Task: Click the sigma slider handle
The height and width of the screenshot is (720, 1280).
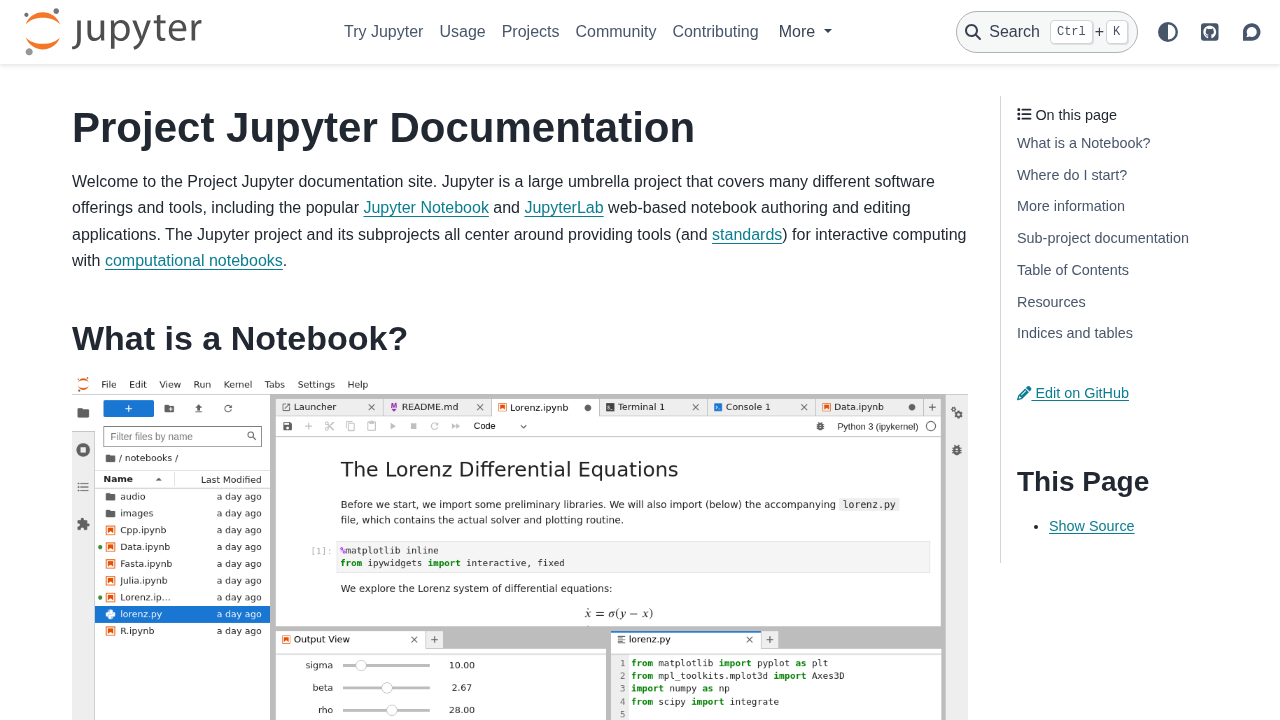Action: (361, 665)
